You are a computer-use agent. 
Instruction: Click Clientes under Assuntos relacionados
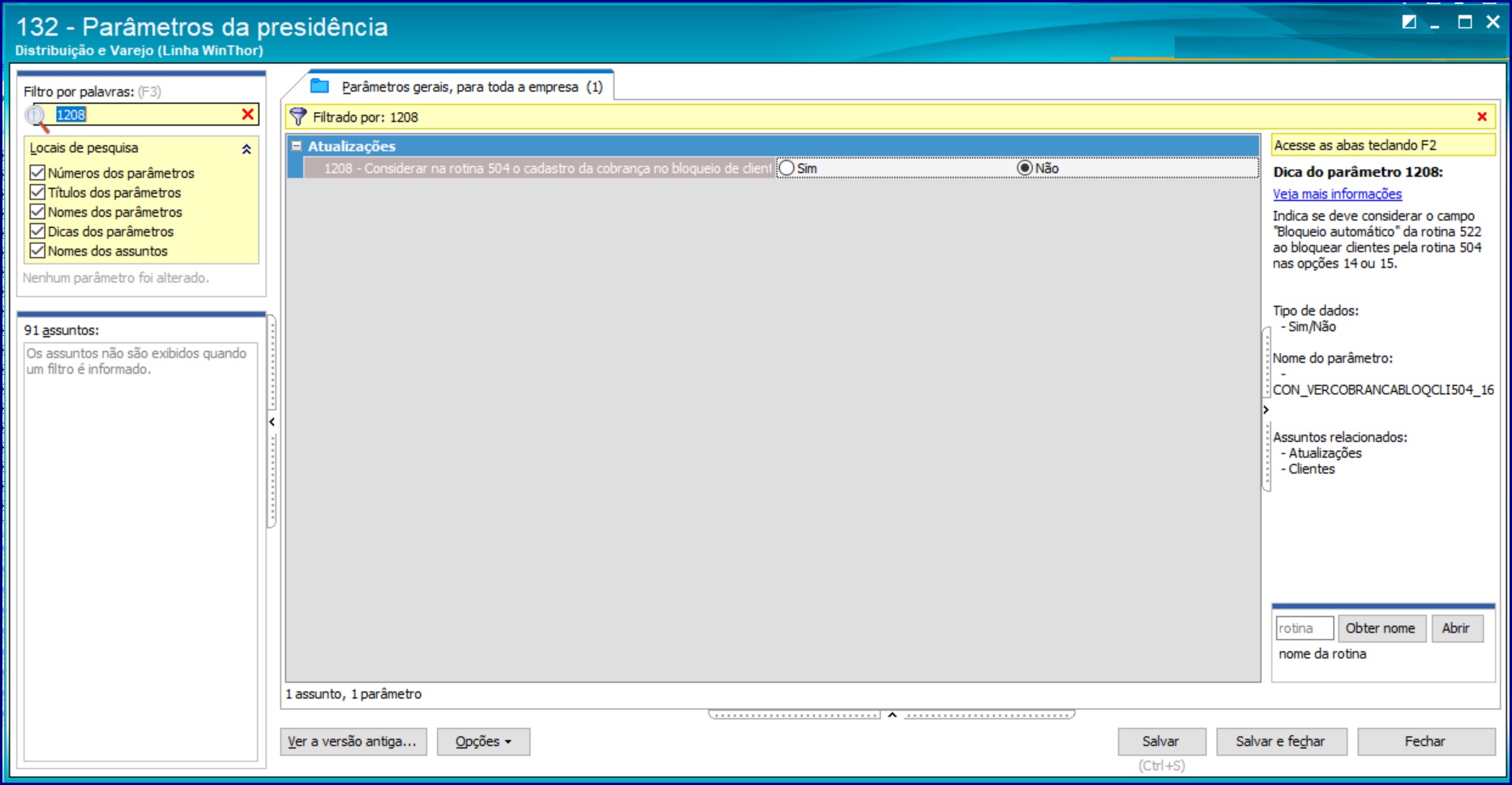[x=1312, y=469]
